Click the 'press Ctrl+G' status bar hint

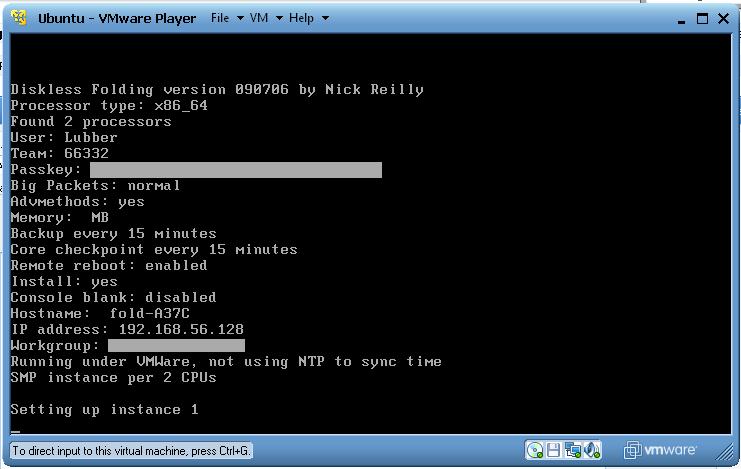pyautogui.click(x=131, y=451)
